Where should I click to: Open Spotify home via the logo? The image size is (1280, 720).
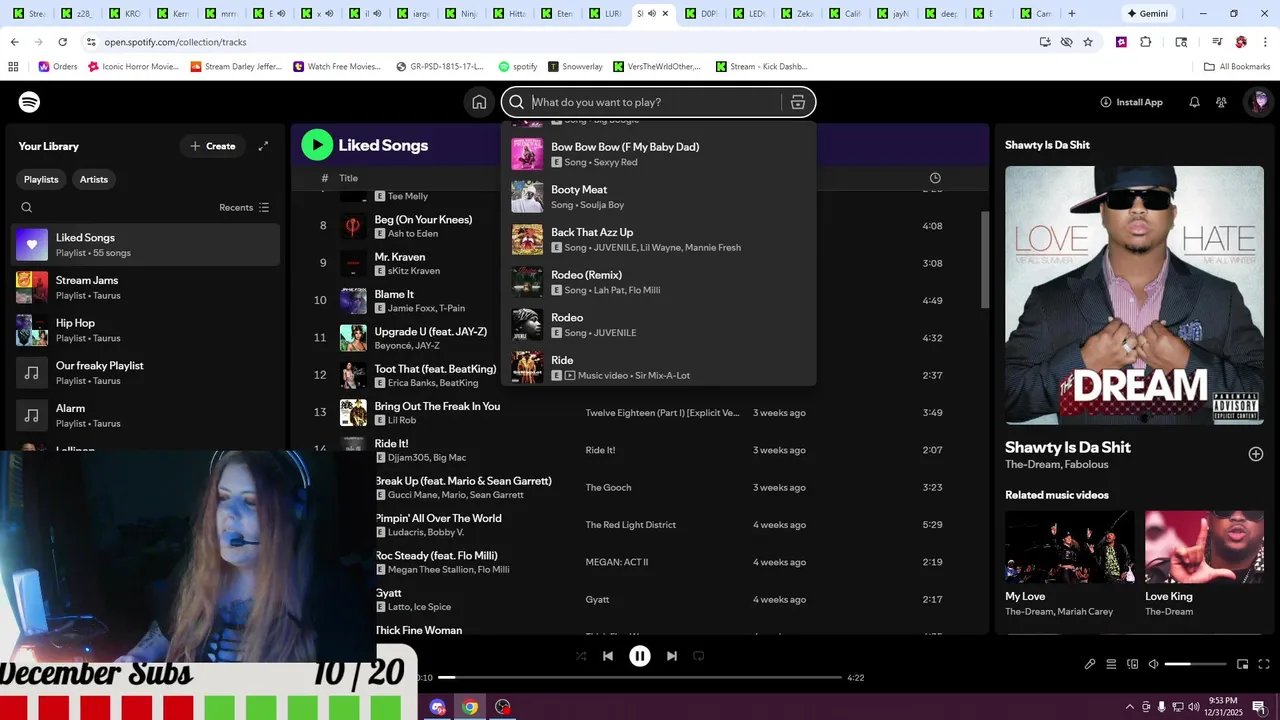[x=30, y=102]
